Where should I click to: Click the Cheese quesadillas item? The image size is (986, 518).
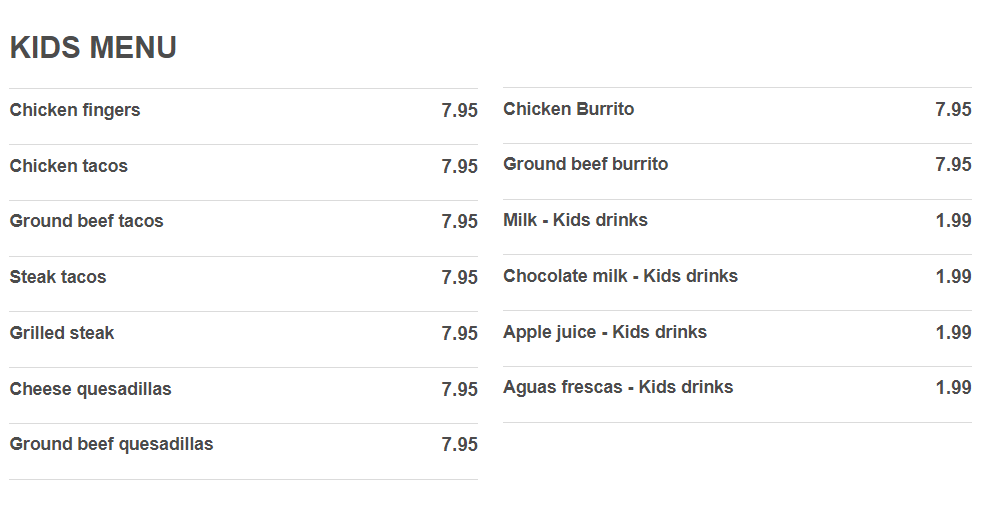click(x=90, y=389)
